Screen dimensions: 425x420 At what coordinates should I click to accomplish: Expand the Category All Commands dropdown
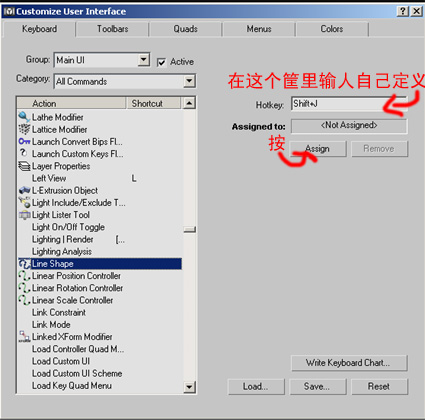coord(189,81)
